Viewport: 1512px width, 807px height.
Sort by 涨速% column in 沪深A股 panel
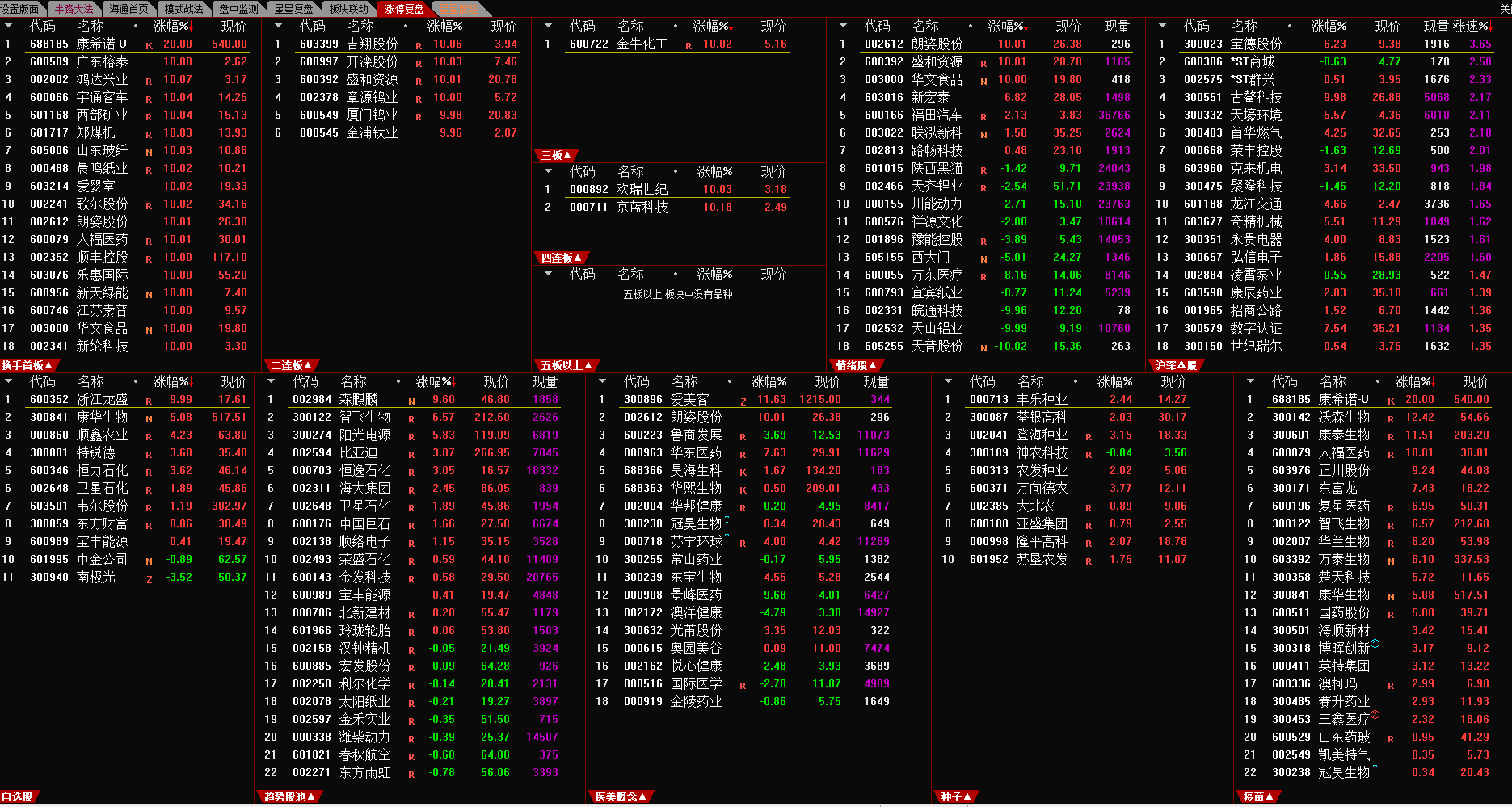tap(1472, 26)
